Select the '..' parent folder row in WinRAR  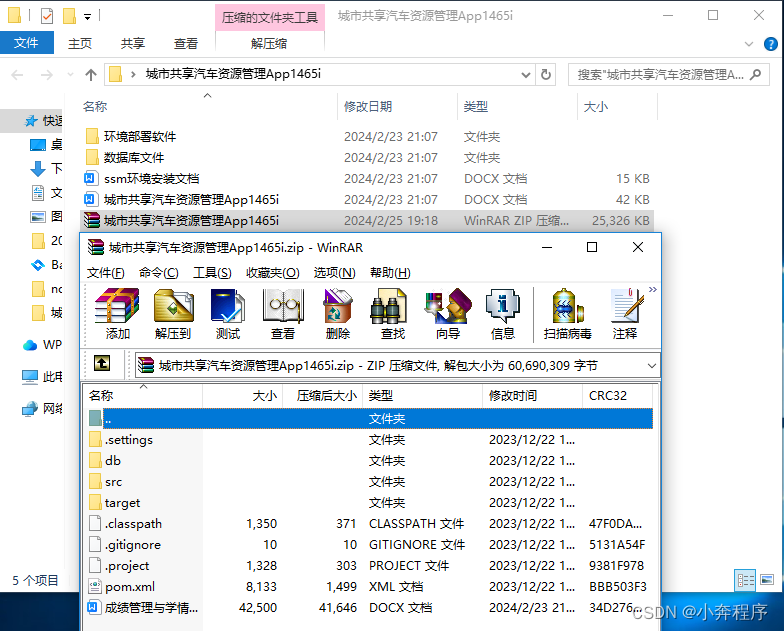[370, 418]
